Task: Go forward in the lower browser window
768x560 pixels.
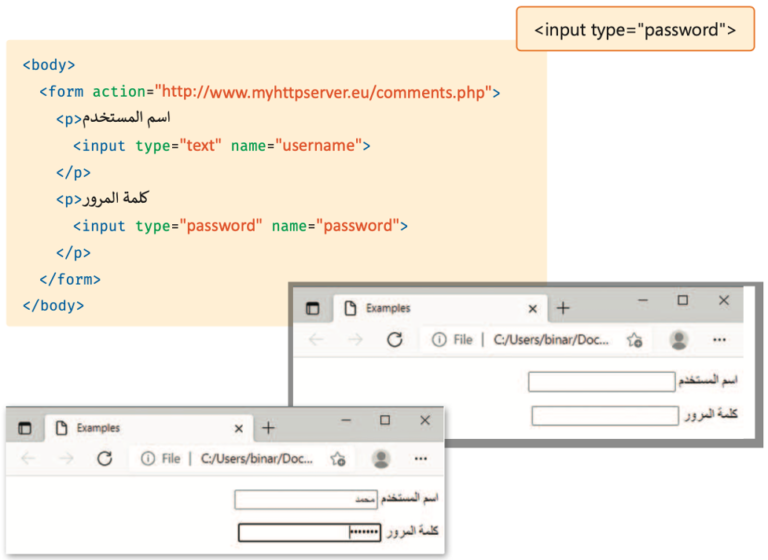Action: [x=66, y=458]
